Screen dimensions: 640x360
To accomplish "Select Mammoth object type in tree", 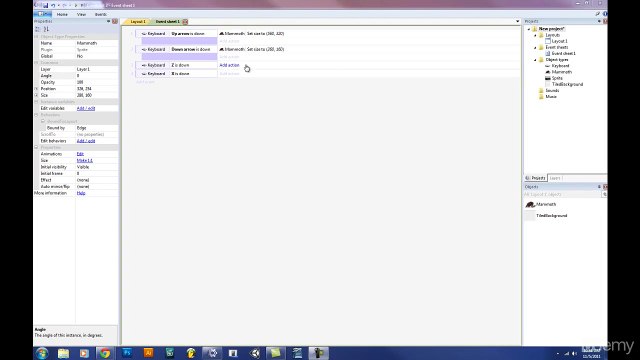I will pos(561,72).
